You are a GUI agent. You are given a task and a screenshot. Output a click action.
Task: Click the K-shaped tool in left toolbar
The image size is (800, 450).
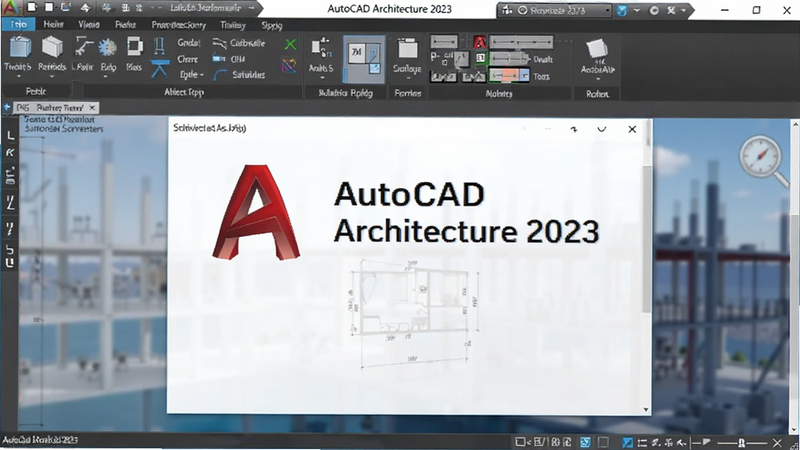point(10,153)
